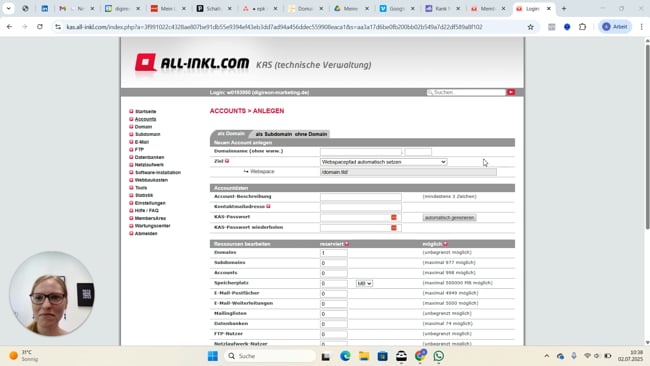Click the help icon next to Kontaktmailadresse
650x366 pixels.
269,206
